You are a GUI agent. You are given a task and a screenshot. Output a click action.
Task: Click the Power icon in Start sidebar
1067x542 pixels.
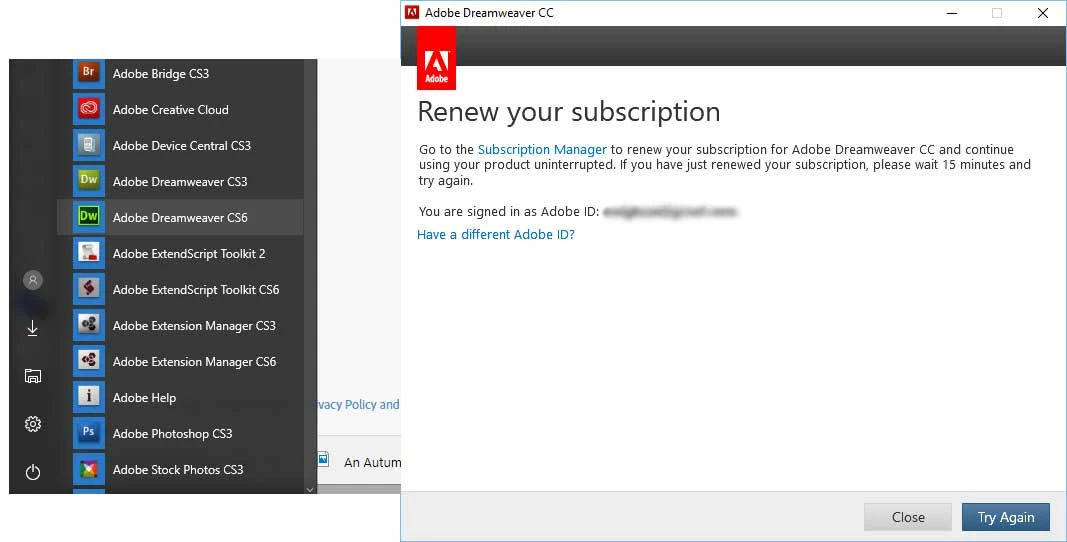(33, 472)
